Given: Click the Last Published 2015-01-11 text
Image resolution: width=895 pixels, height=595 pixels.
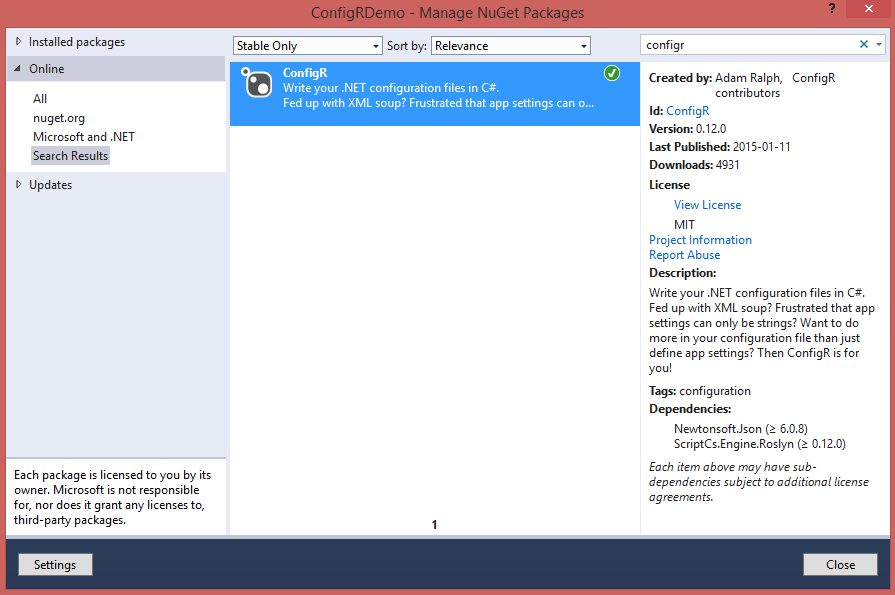Looking at the screenshot, I should pos(720,147).
